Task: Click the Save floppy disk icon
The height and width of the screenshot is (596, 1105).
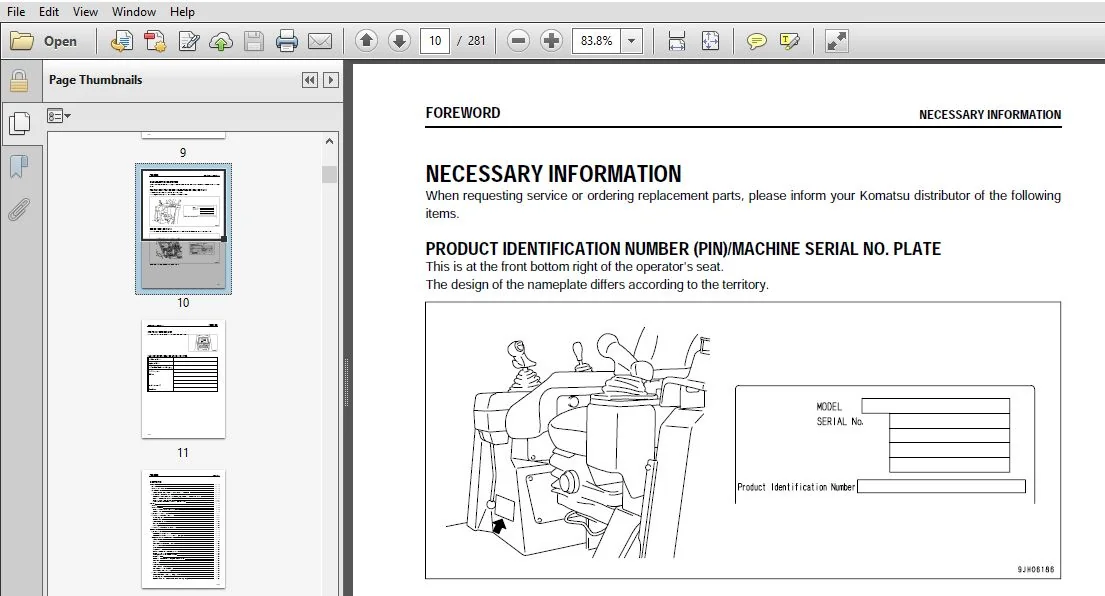Action: coord(254,41)
